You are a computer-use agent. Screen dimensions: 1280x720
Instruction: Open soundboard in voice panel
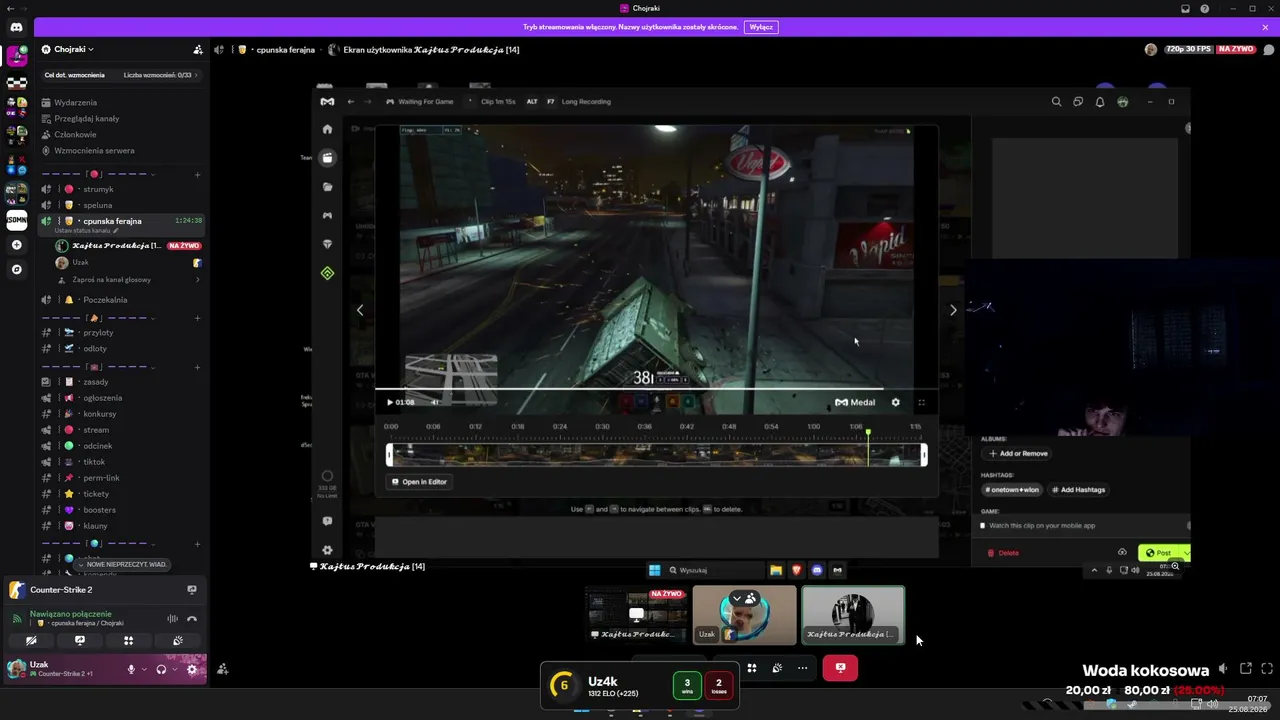(x=177, y=641)
